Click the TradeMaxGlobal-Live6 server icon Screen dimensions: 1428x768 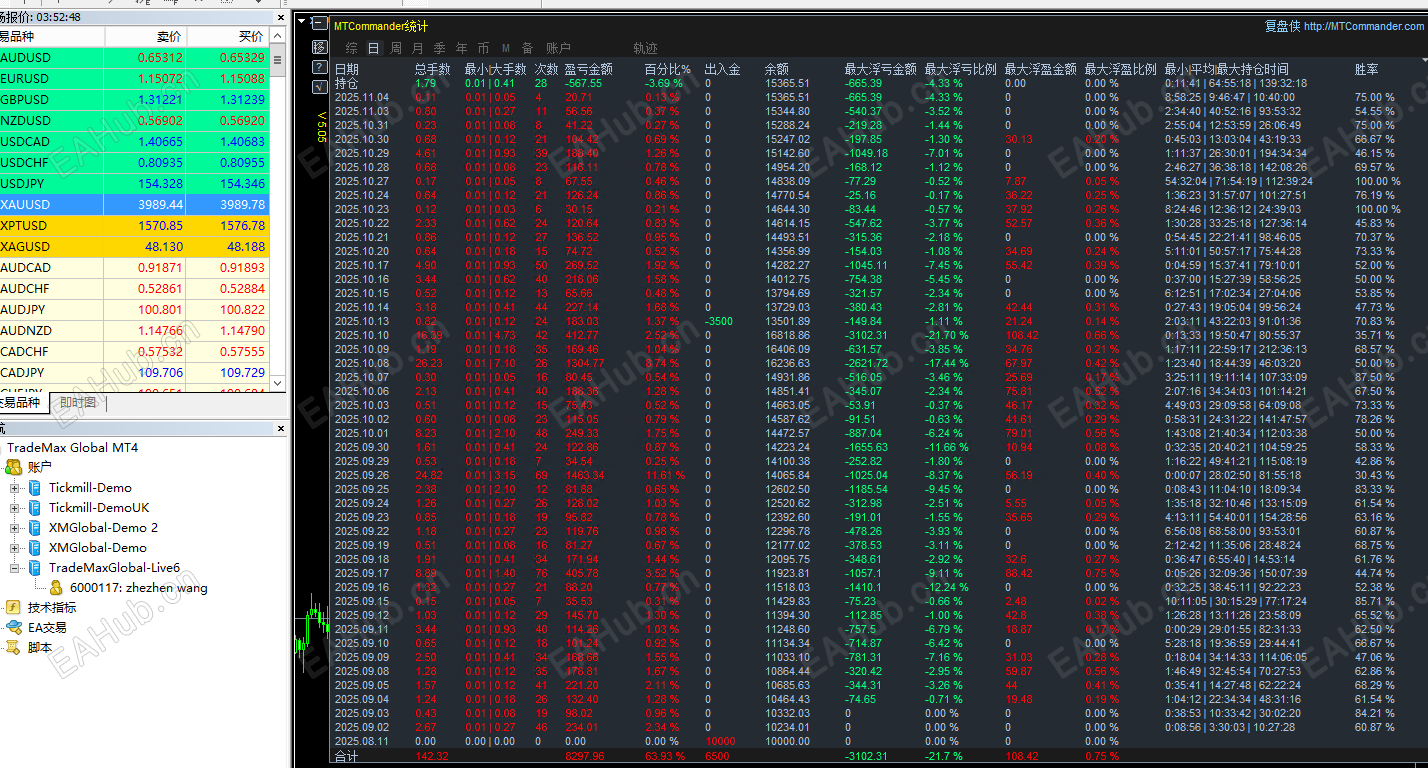[x=34, y=568]
